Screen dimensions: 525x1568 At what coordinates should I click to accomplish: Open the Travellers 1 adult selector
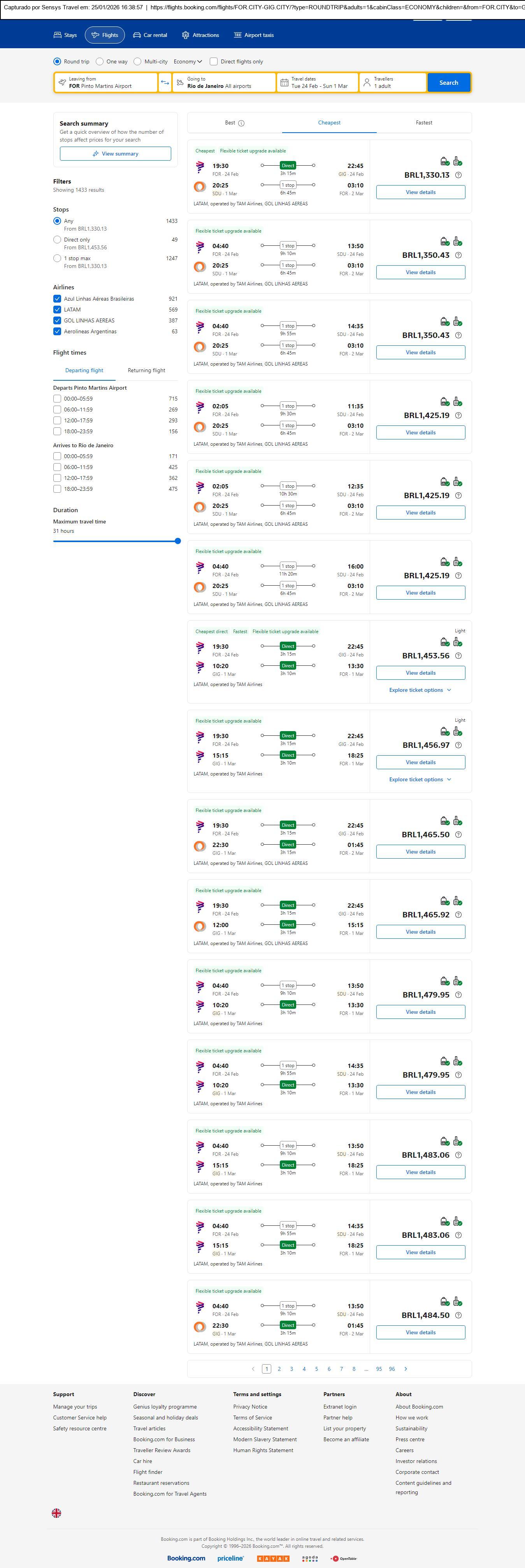[392, 83]
